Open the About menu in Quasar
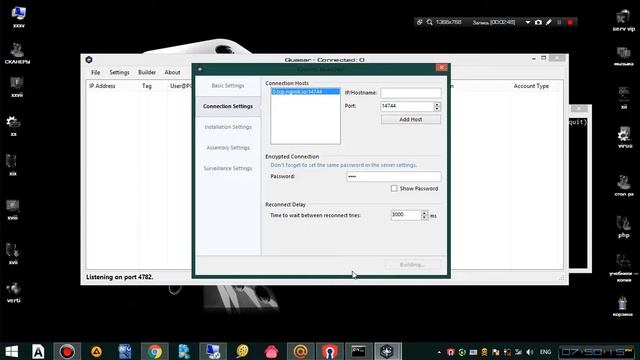The height and width of the screenshot is (360, 640). click(172, 72)
